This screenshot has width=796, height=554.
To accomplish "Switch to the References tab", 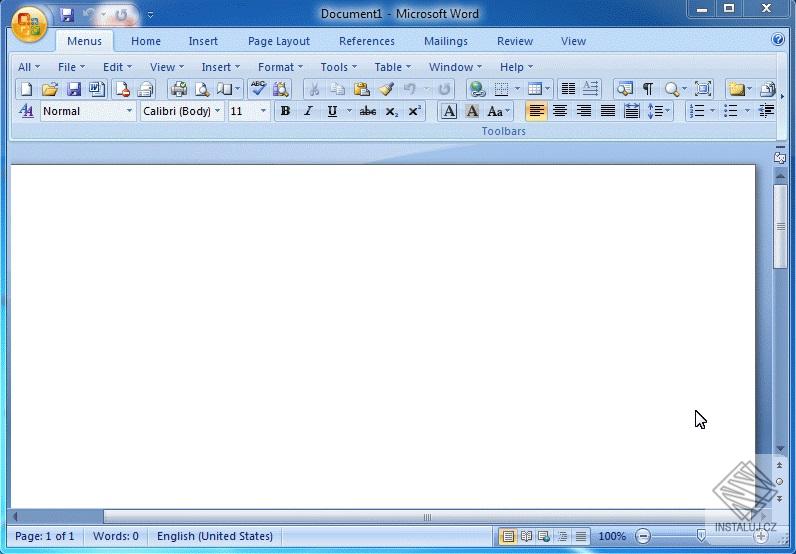I will pos(367,41).
